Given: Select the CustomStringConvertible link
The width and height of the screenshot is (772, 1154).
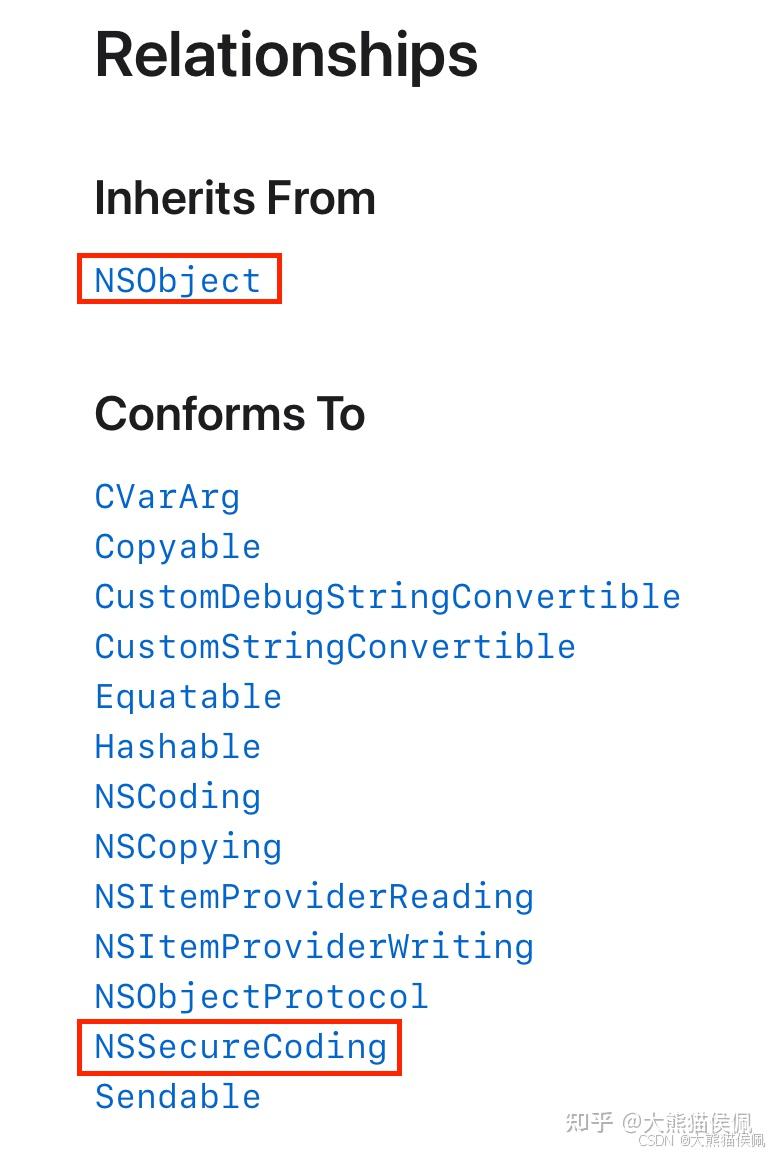Looking at the screenshot, I should tap(335, 647).
